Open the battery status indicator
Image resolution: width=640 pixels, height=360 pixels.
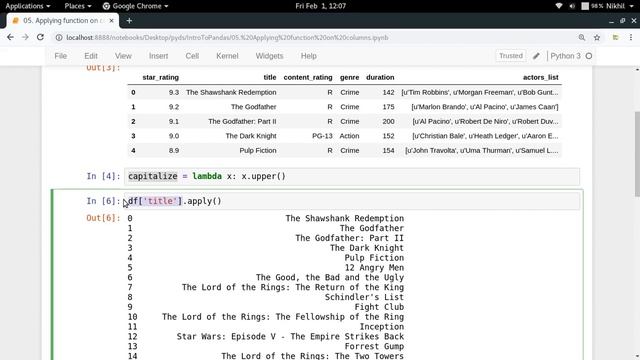coord(592,6)
